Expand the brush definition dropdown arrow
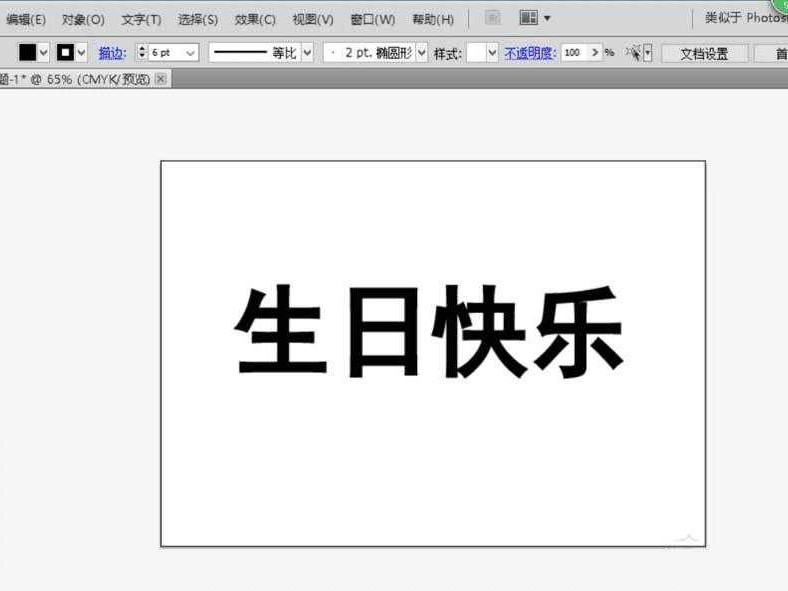The image size is (788, 591). point(422,52)
